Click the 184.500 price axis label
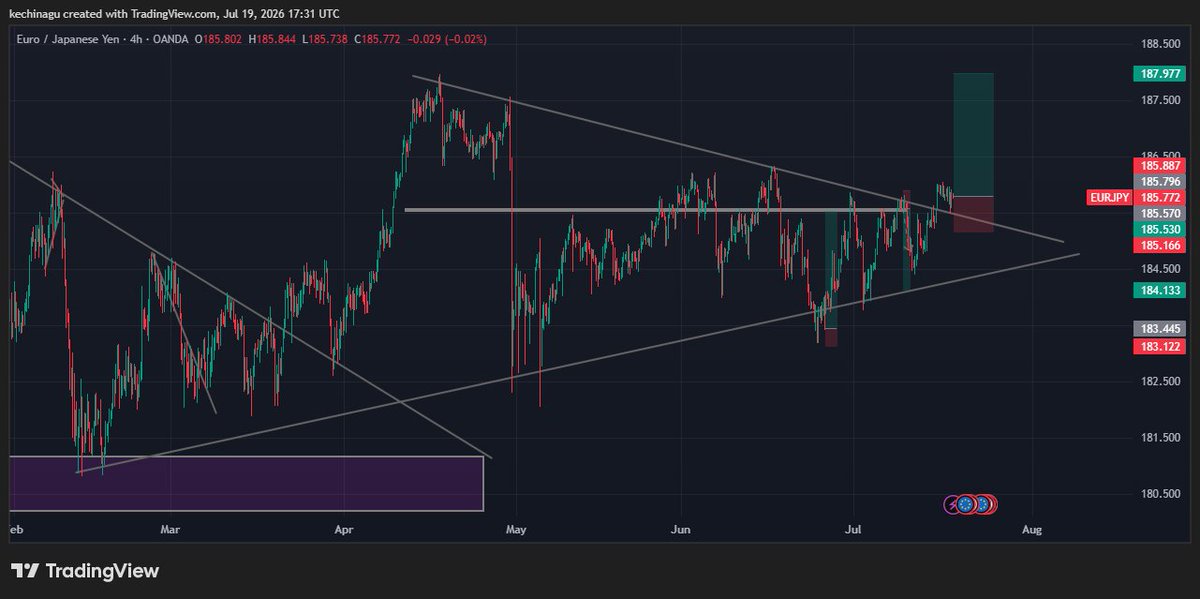 coord(1162,269)
